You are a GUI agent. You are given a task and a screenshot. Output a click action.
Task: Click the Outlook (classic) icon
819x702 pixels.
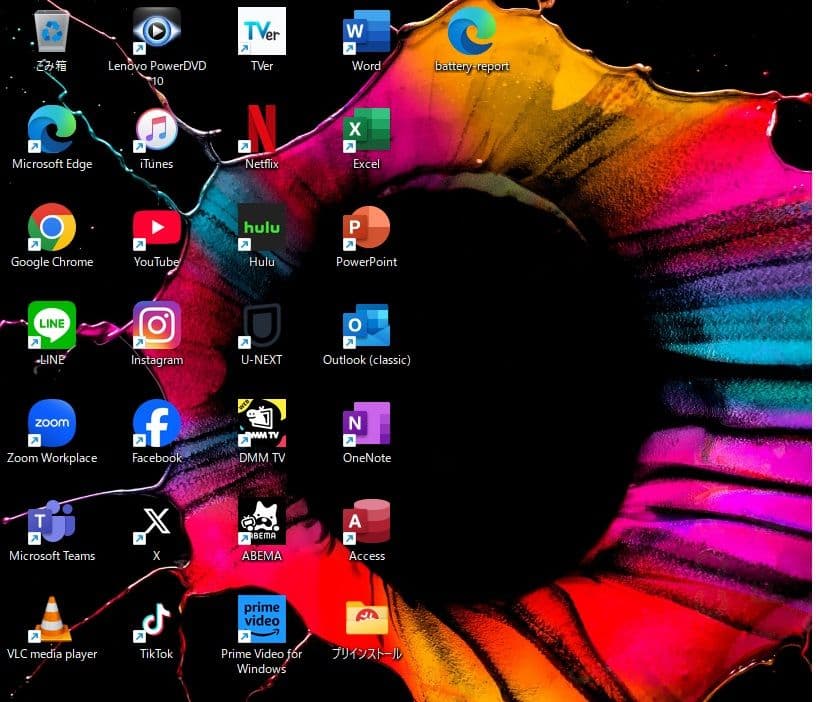point(366,326)
